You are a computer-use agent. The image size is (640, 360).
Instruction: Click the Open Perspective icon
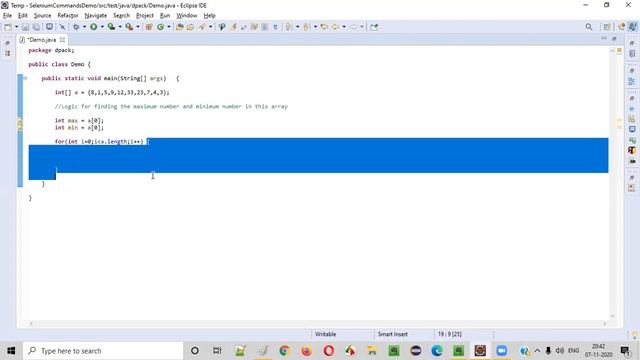point(607,27)
